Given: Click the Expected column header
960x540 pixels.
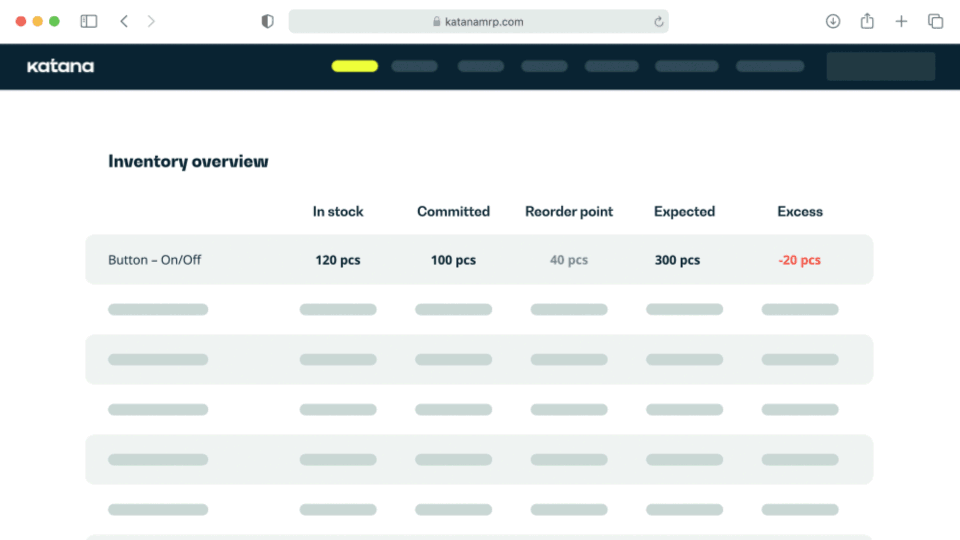Looking at the screenshot, I should (684, 212).
